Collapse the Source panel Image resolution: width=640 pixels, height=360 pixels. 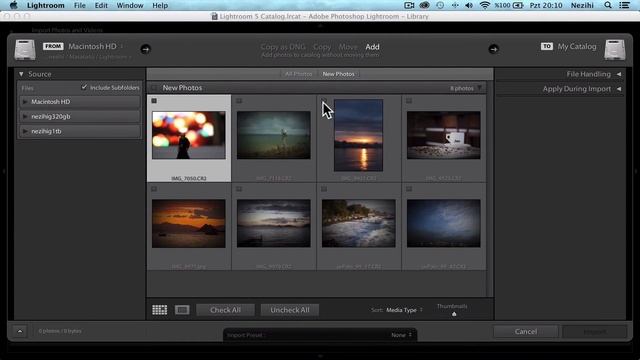tap(21, 74)
